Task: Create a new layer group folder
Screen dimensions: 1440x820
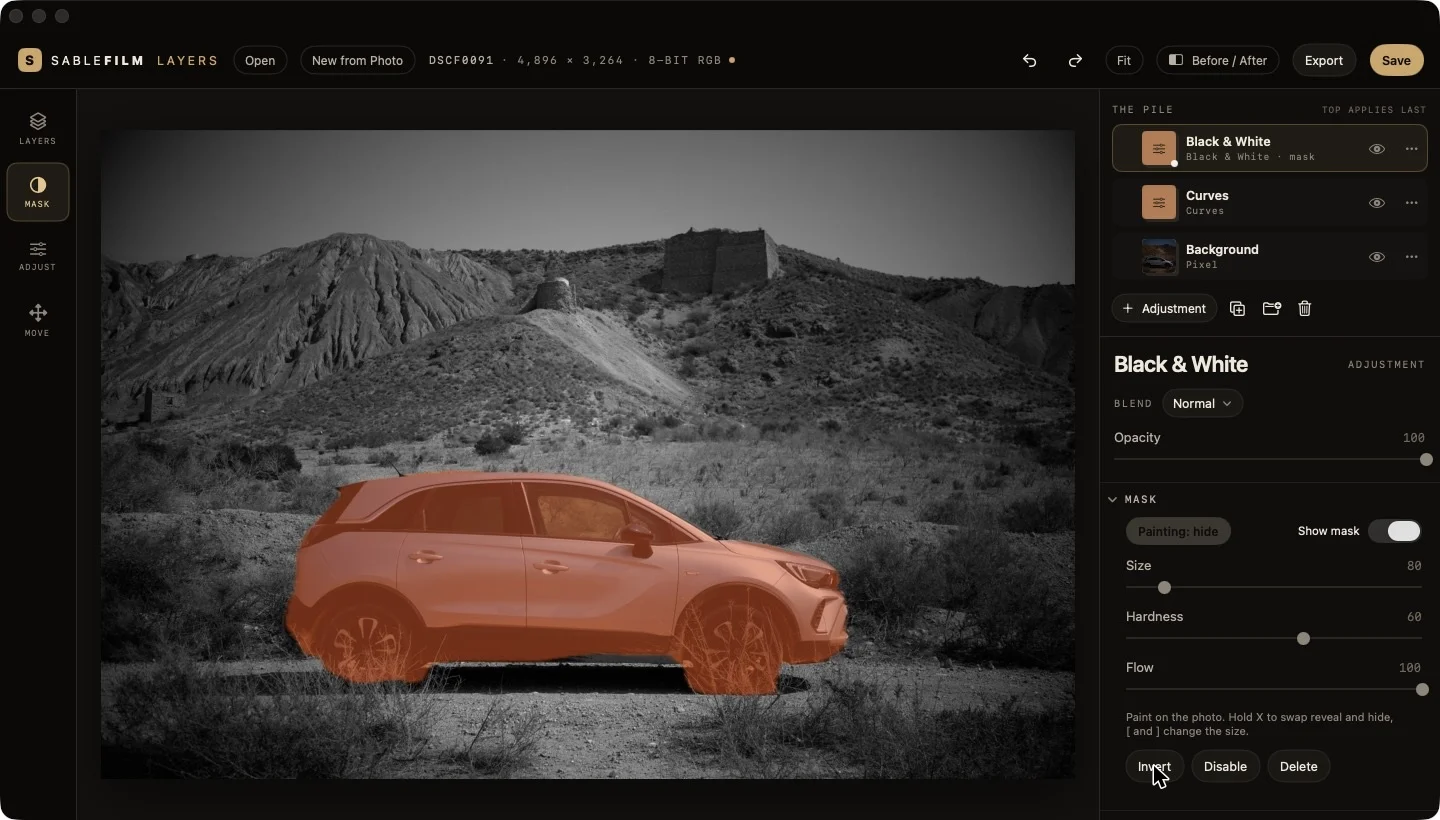Action: (x=1271, y=309)
